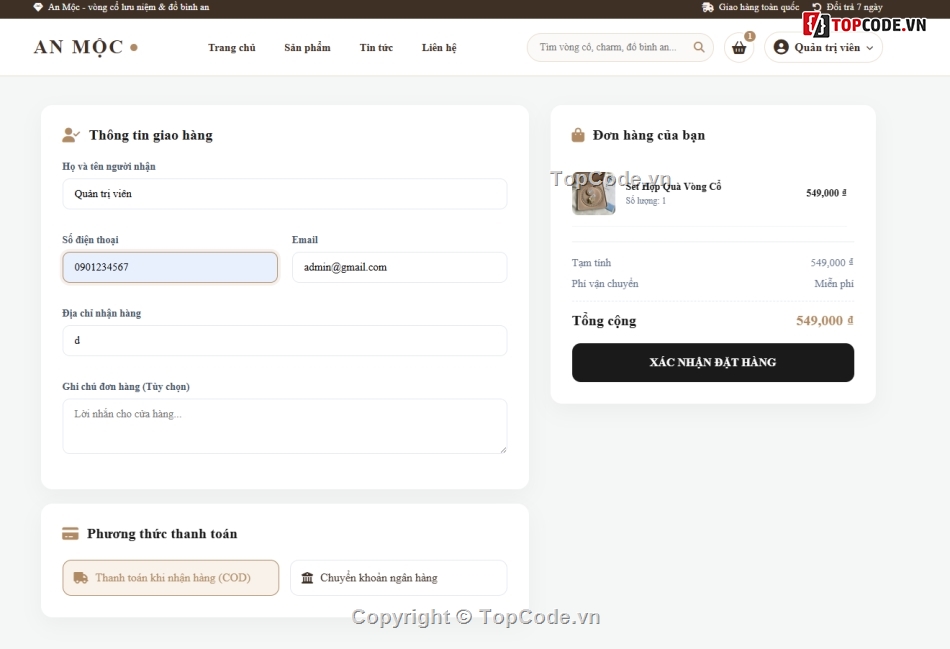Open the Sản phẩm menu item

[x=307, y=47]
